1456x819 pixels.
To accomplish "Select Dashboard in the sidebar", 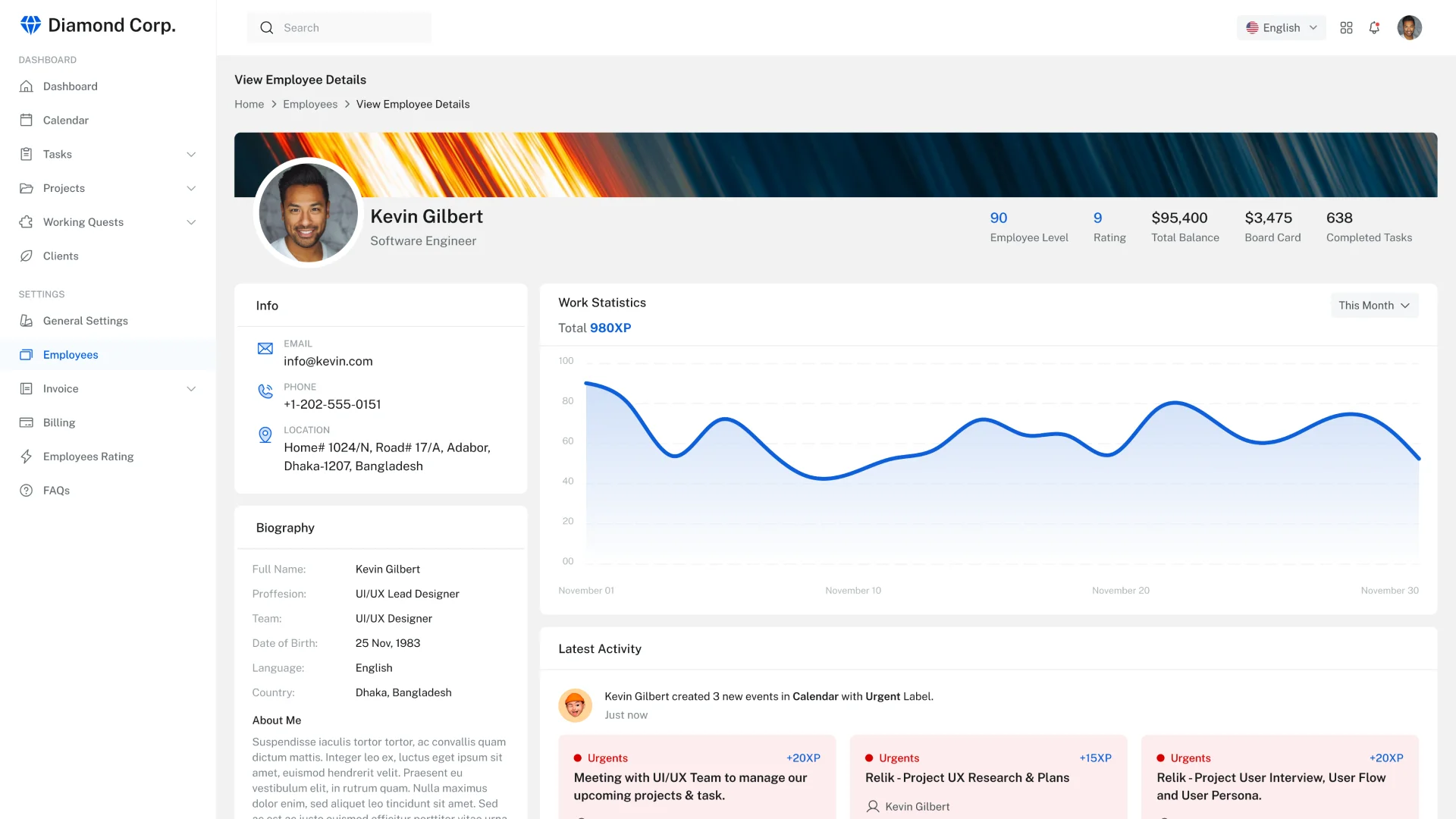I will (108, 86).
